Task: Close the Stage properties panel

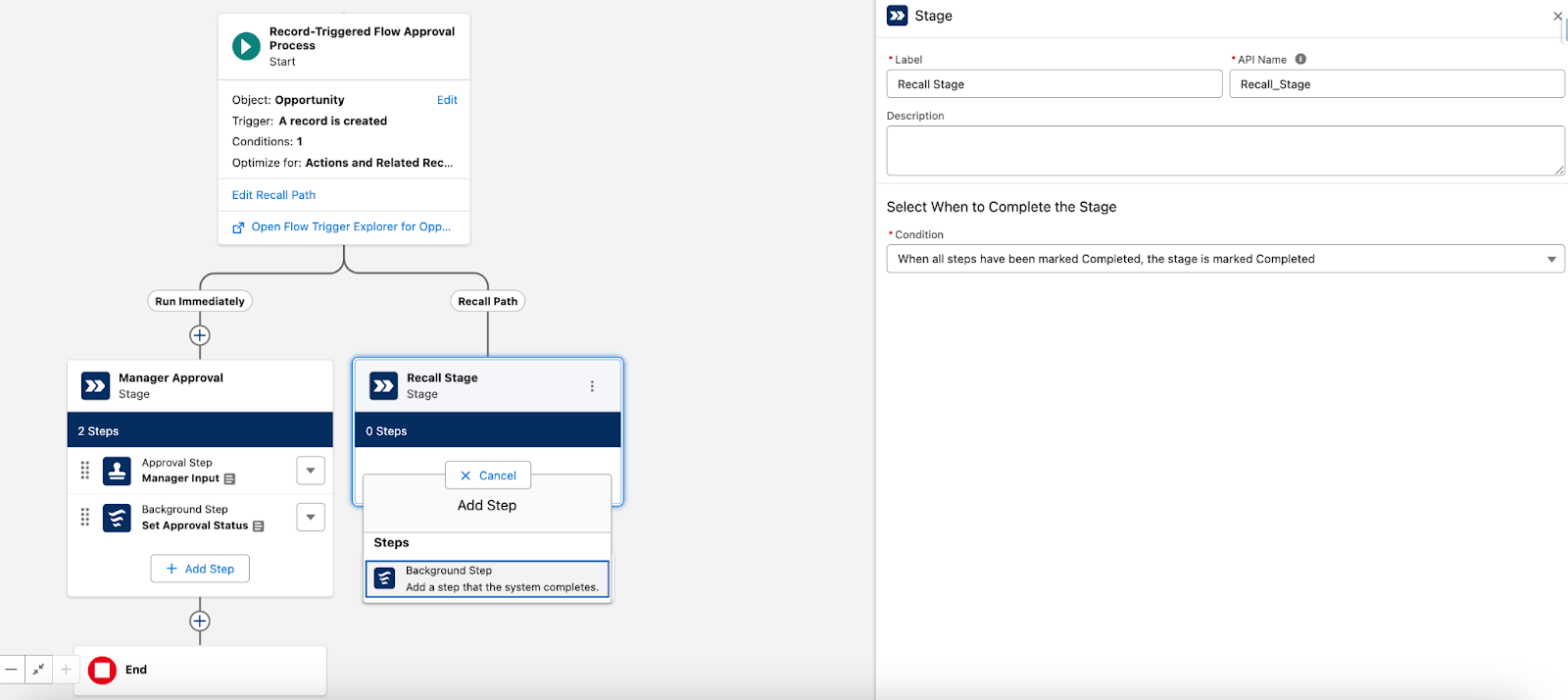Action: coord(1557,16)
